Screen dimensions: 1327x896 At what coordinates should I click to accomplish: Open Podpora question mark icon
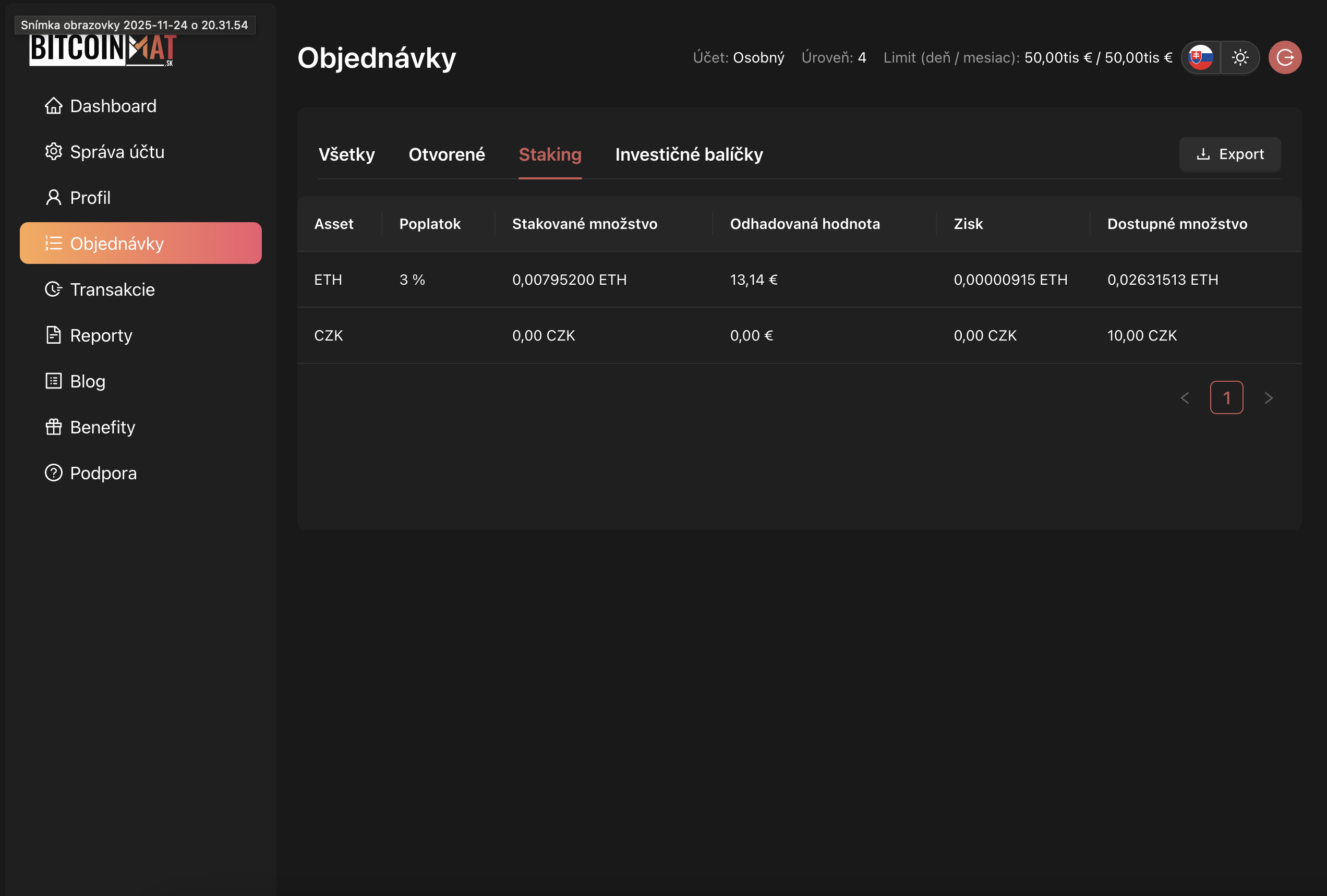(53, 473)
